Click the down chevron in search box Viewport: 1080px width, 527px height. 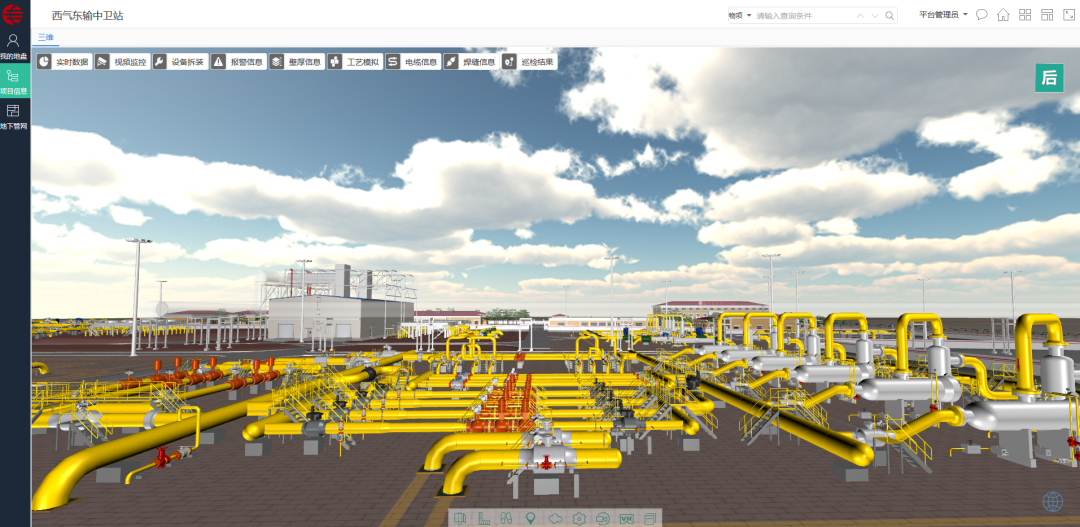pos(876,15)
